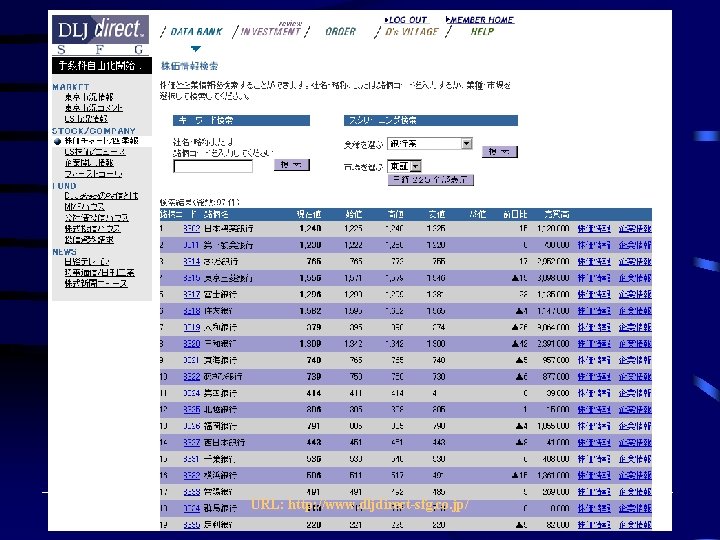The image size is (720, 540).
Task: Open the HELP menu
Action: coord(482,32)
